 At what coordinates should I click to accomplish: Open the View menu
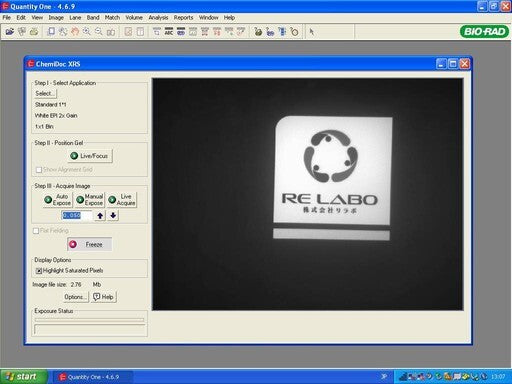click(37, 17)
